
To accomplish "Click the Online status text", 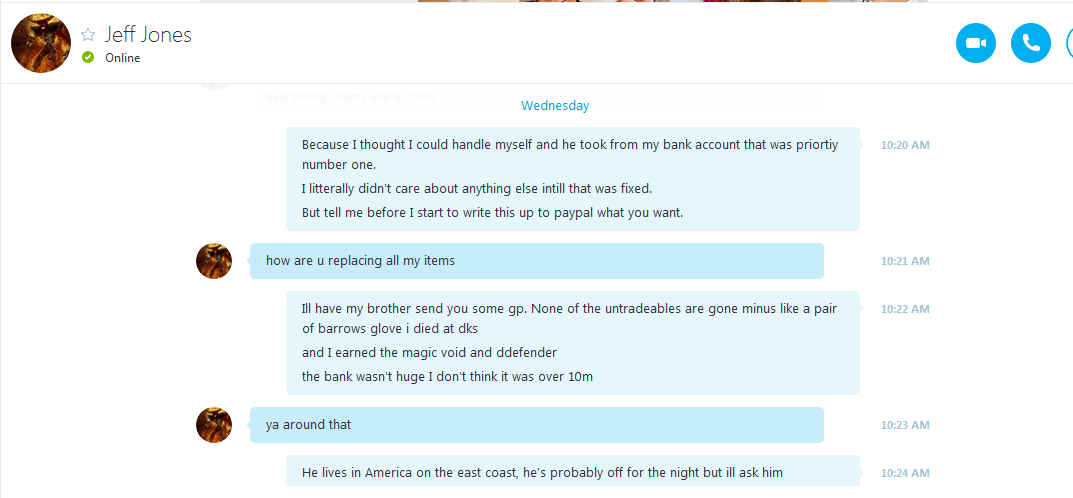I will click(122, 58).
